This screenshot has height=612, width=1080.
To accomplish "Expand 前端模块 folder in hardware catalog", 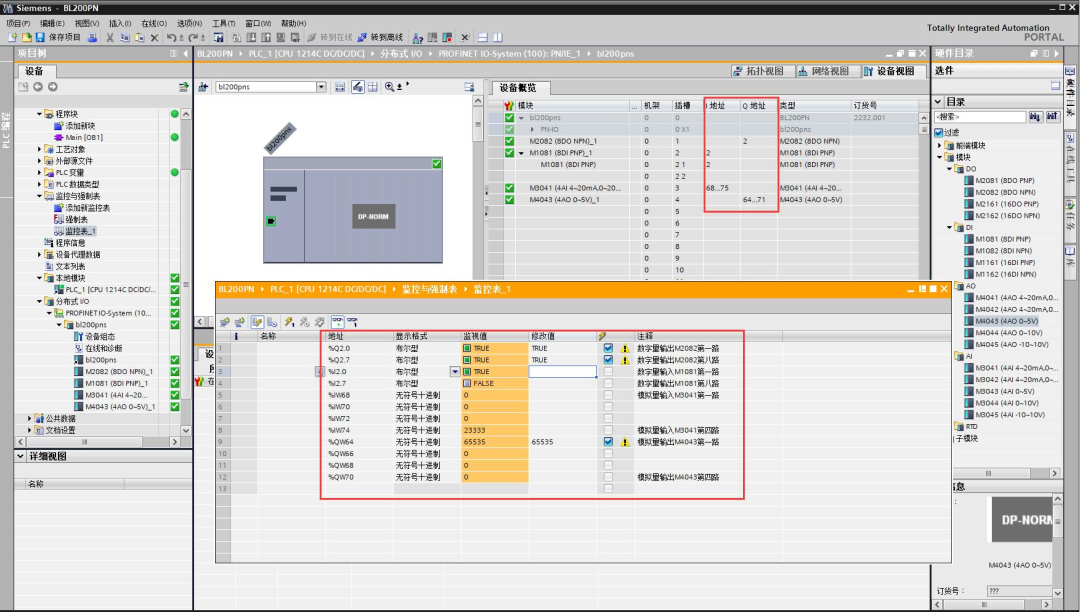I will coord(939,145).
